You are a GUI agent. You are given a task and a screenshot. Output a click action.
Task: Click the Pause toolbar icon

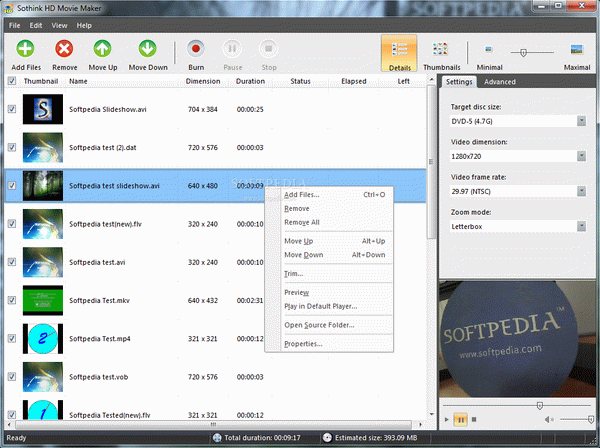click(232, 49)
